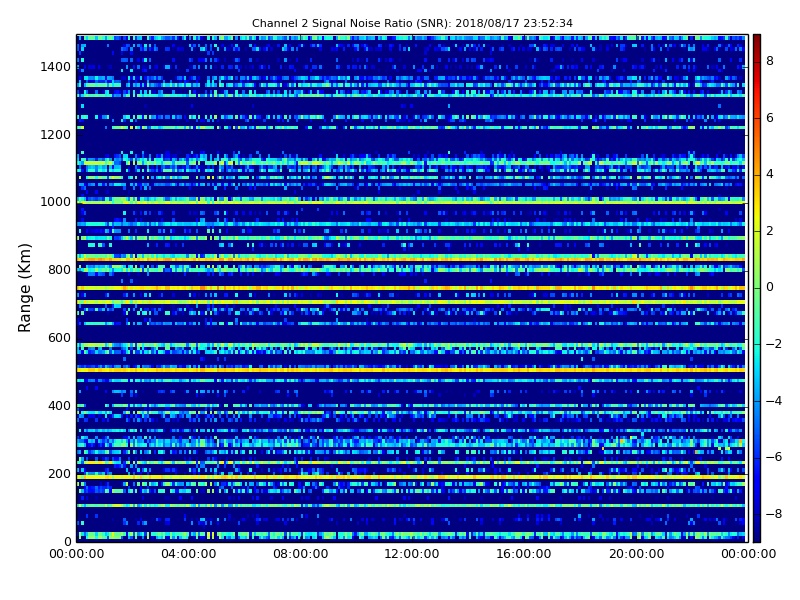Click the 20:00:00 time axis label
The image size is (800, 600).
637,554
